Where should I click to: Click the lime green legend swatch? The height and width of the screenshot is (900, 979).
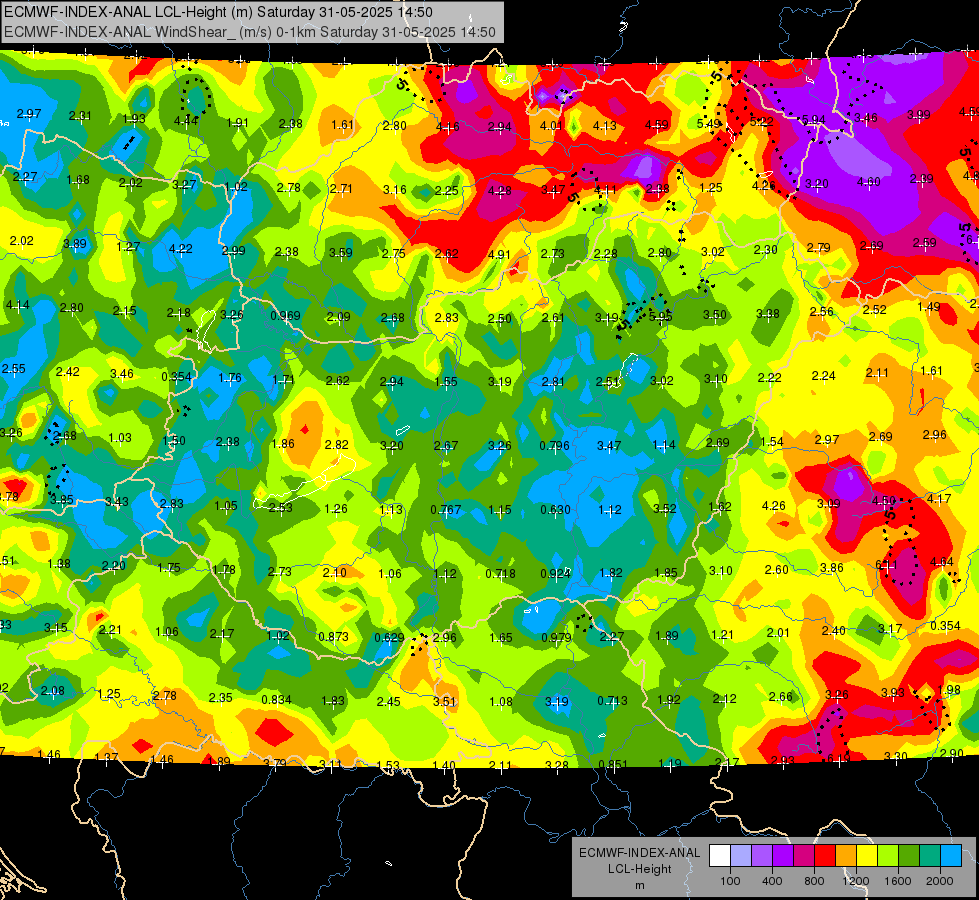[x=888, y=856]
